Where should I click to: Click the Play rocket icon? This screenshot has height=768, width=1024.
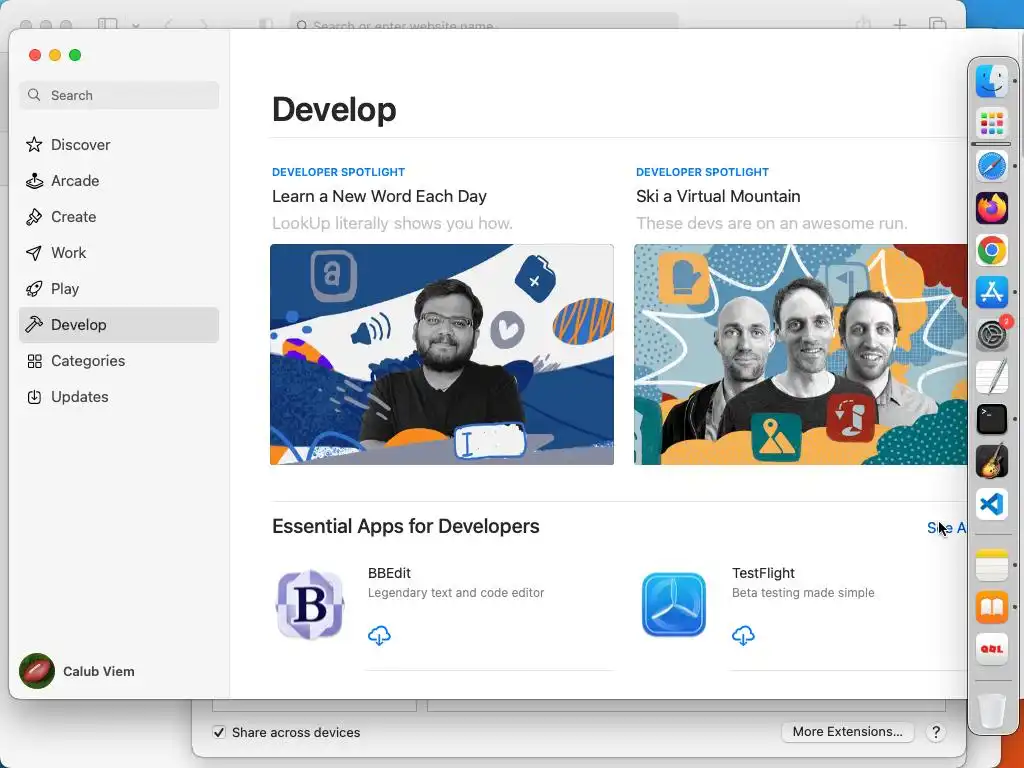tap(34, 288)
